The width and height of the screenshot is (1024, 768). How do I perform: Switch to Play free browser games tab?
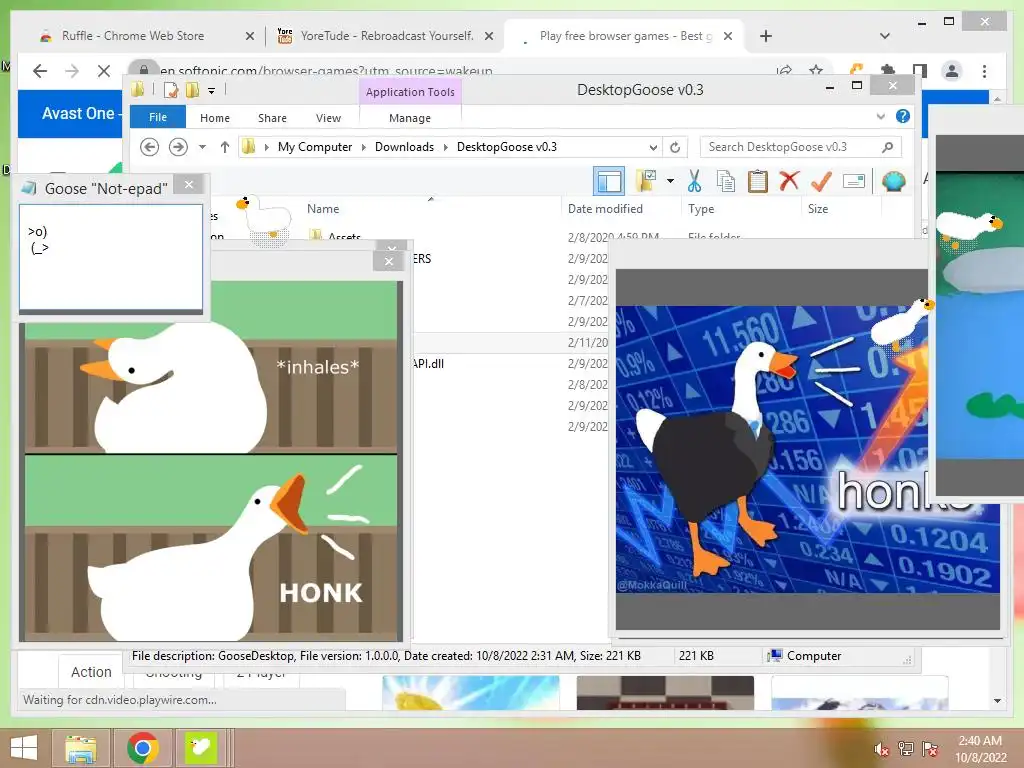click(625, 36)
